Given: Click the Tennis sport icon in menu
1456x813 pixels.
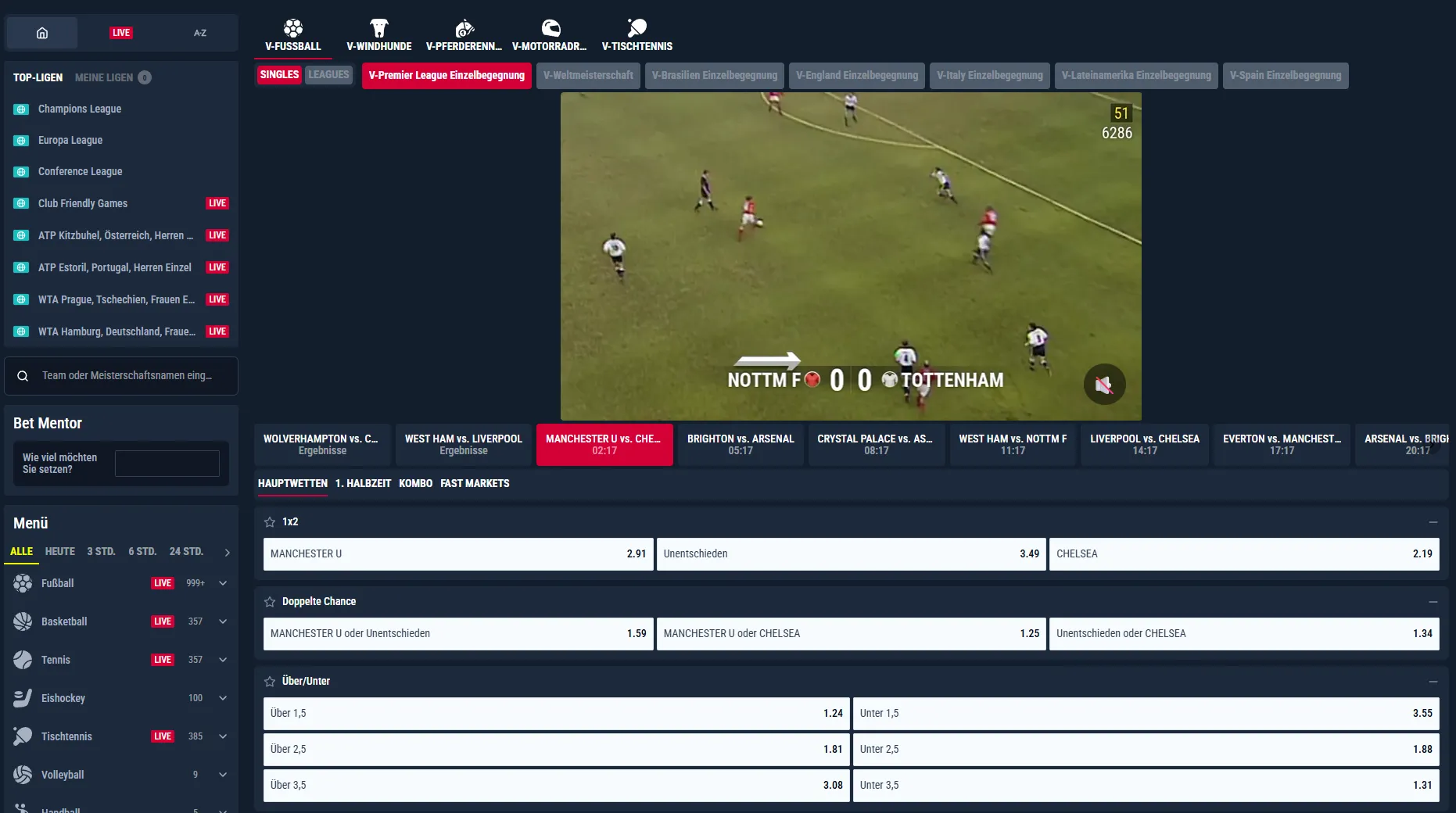Looking at the screenshot, I should point(23,660).
